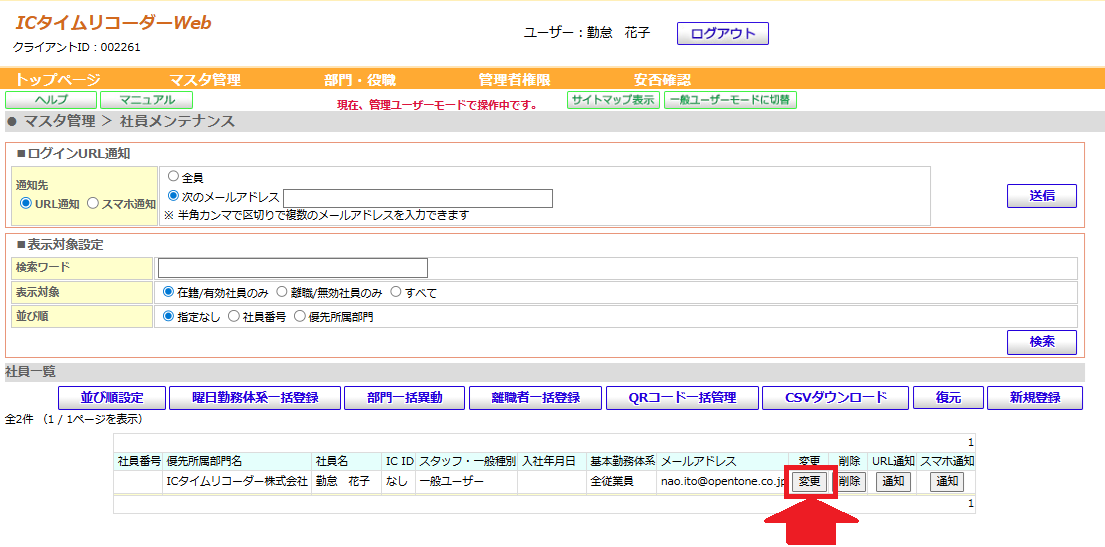The height and width of the screenshot is (547, 1105).
Task: Show the sitemap with サイトマップ表示
Action: click(x=613, y=100)
